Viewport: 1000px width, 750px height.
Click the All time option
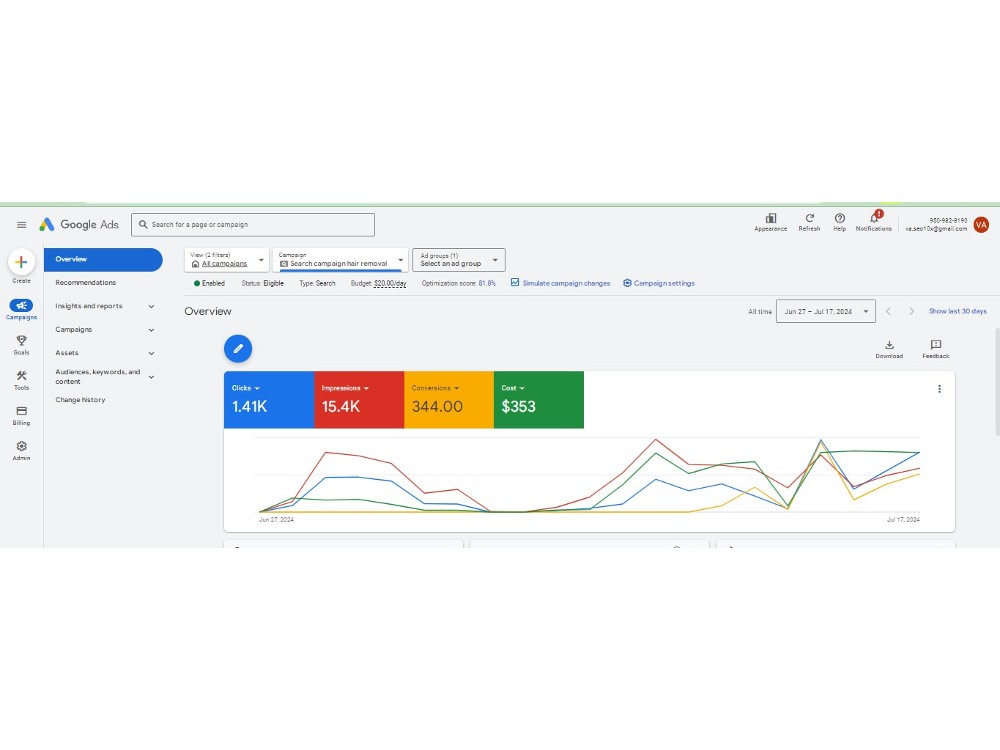760,312
